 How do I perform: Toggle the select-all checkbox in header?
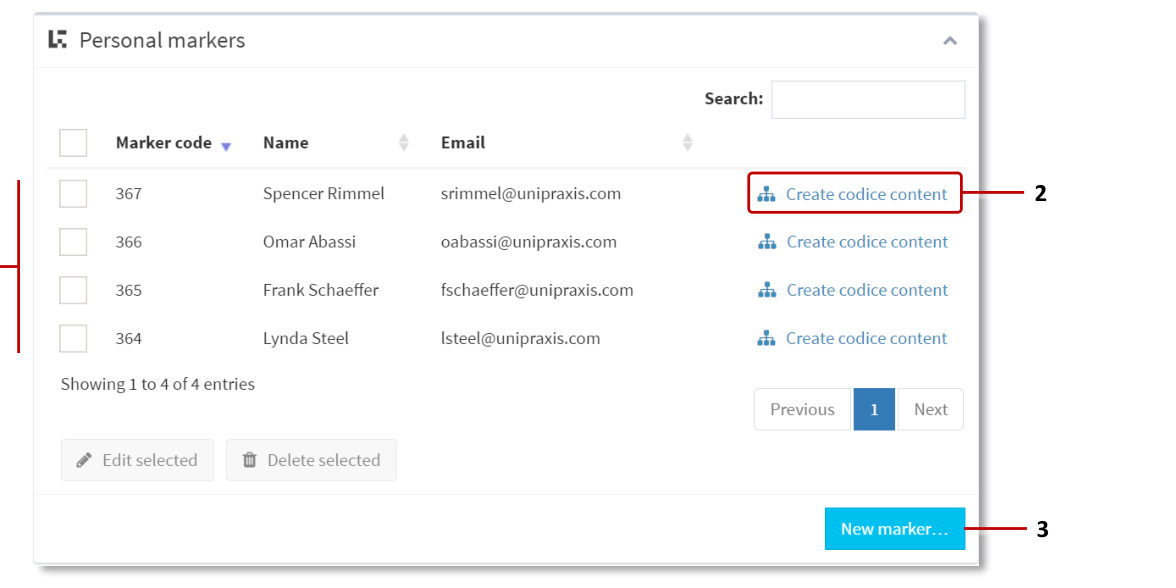pos(73,143)
